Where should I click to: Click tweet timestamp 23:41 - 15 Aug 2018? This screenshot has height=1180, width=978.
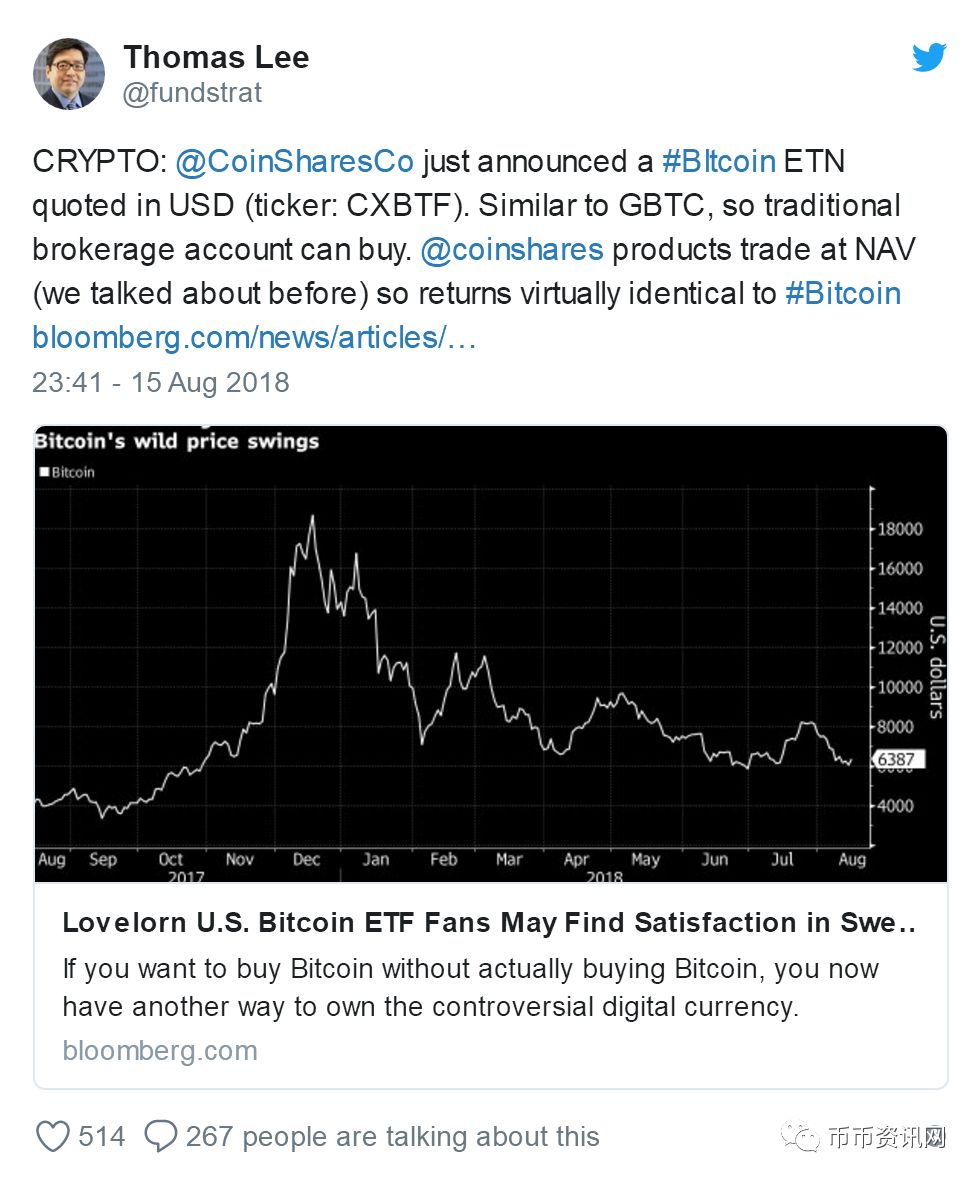(161, 382)
